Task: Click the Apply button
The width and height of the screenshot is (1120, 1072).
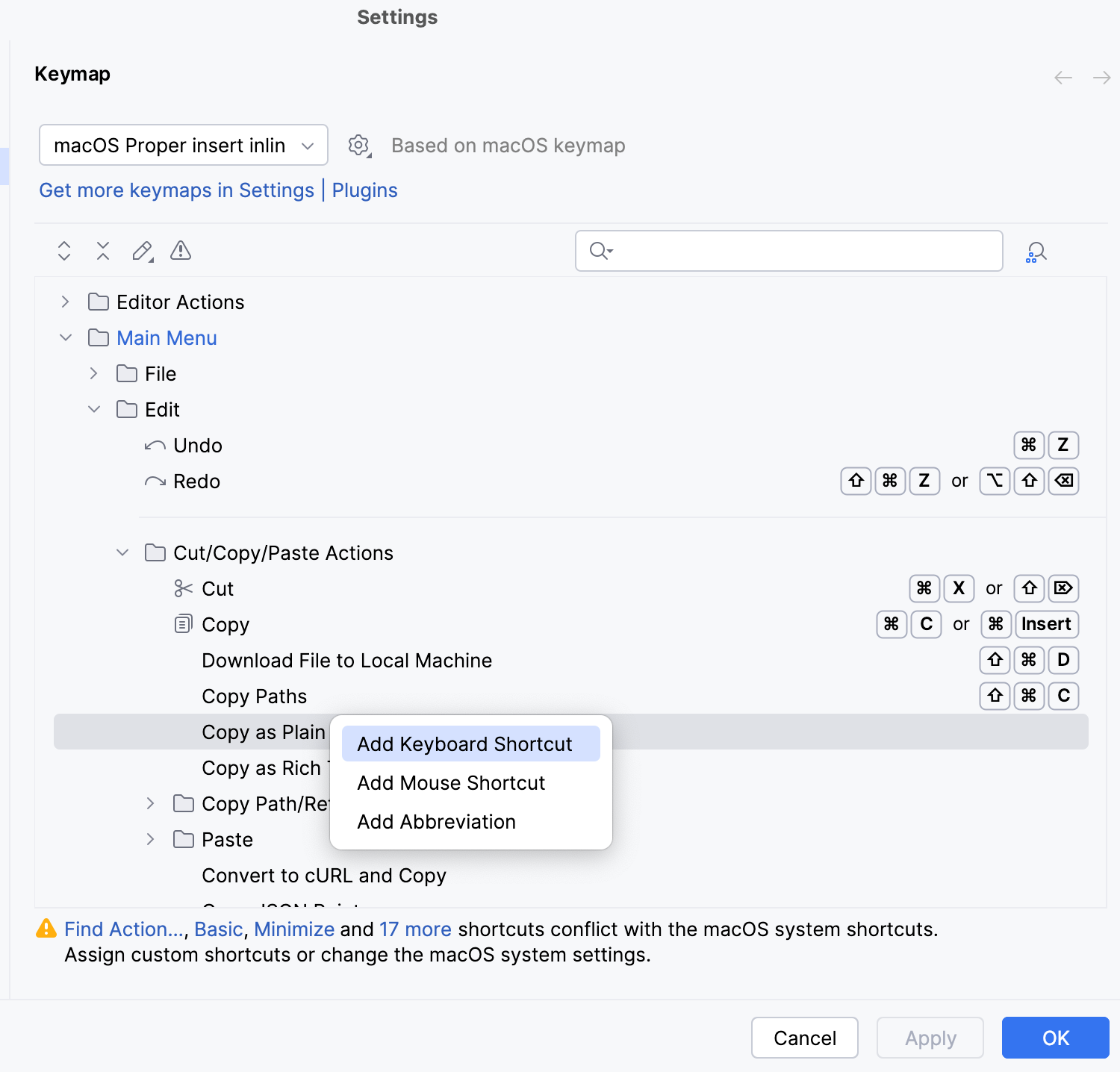Action: coord(930,1038)
